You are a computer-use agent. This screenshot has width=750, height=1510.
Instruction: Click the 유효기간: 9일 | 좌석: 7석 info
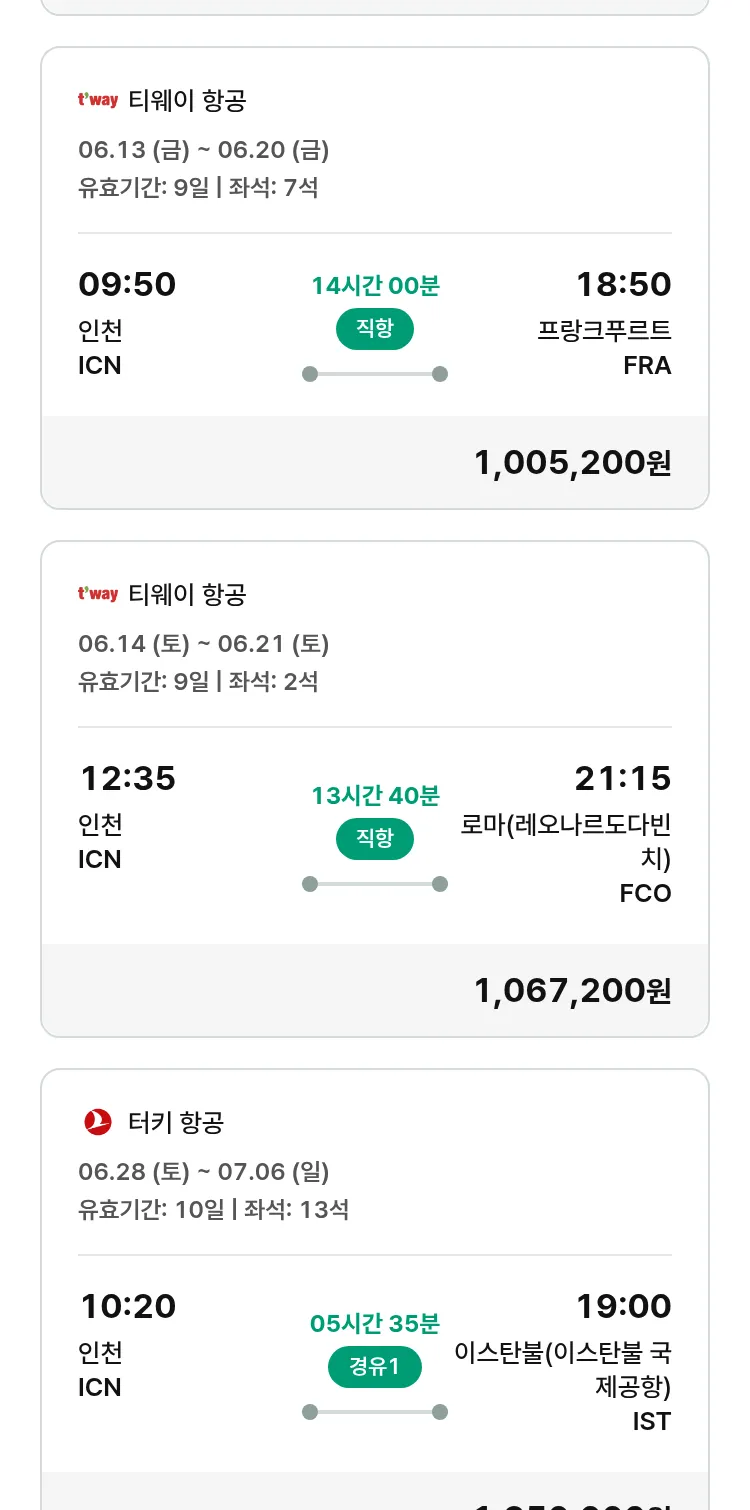tap(198, 187)
